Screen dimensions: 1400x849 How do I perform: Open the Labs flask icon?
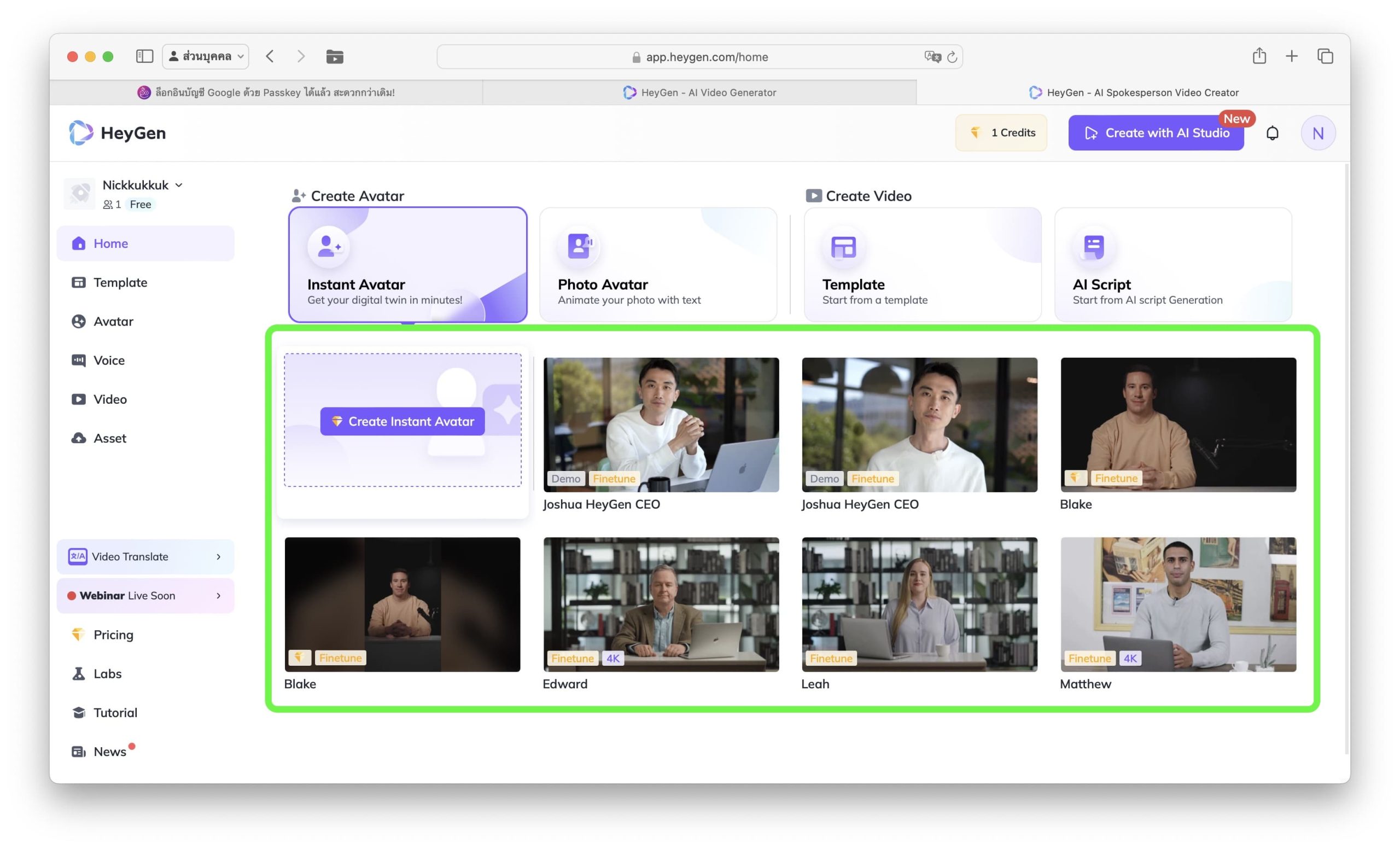point(78,674)
